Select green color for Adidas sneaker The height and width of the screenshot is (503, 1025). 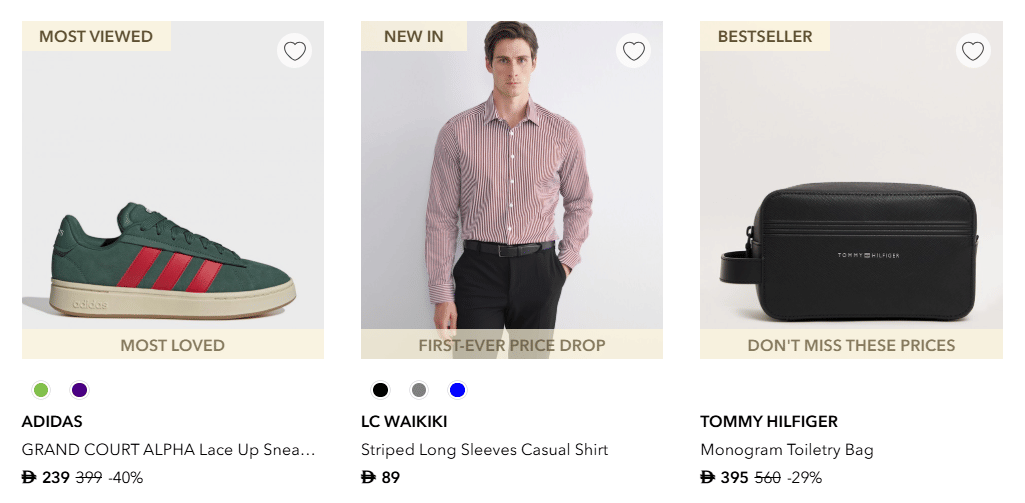coord(41,390)
